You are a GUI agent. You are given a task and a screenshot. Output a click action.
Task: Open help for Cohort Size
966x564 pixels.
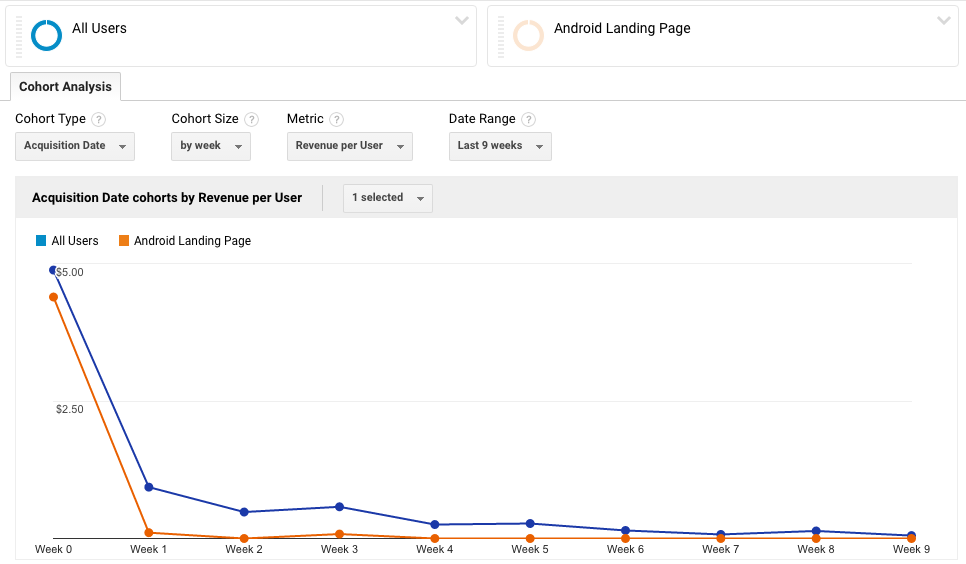click(251, 119)
